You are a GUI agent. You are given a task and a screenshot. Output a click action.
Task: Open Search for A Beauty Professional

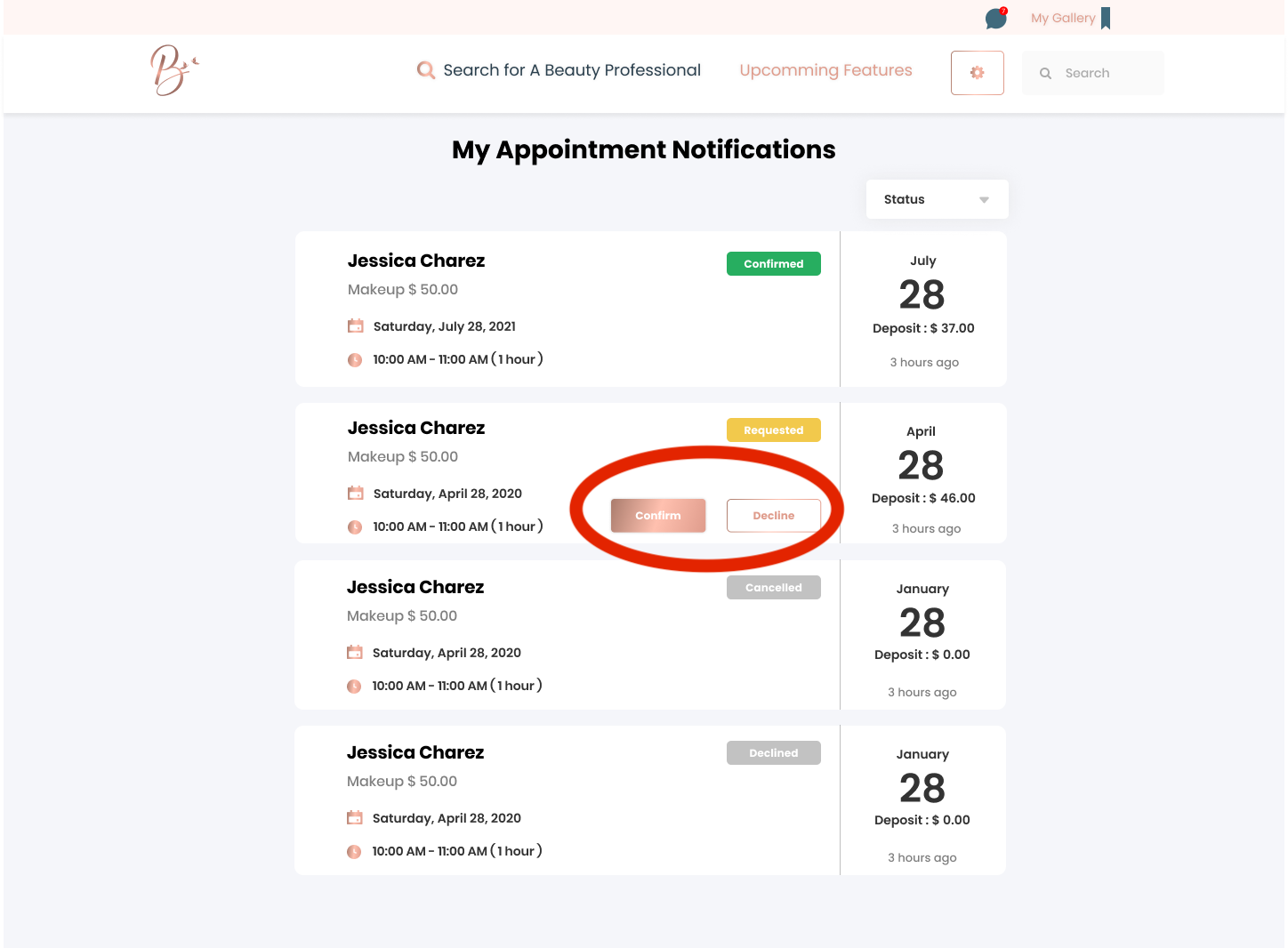click(571, 70)
